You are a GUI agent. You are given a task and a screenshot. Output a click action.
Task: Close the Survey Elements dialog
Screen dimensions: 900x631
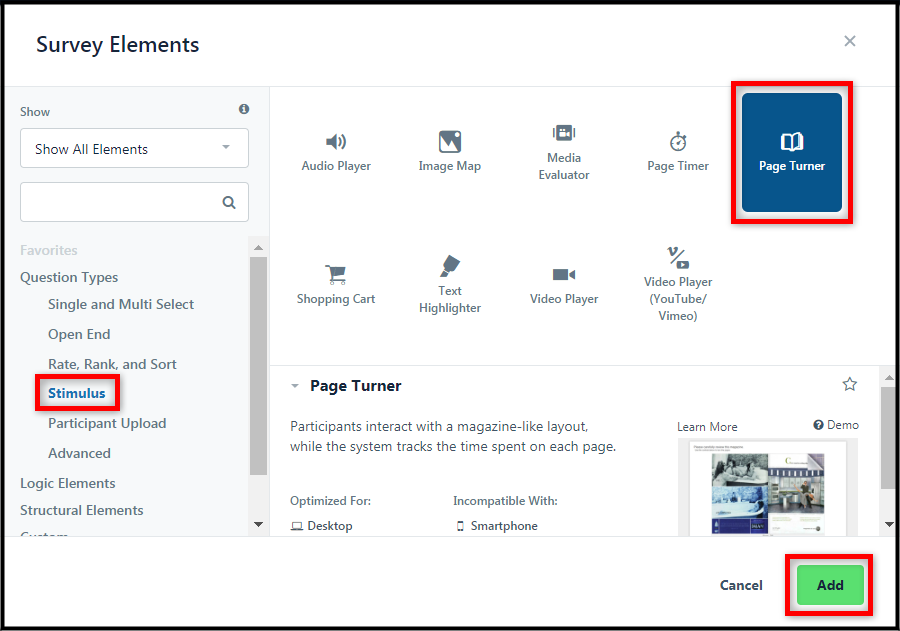click(x=849, y=41)
